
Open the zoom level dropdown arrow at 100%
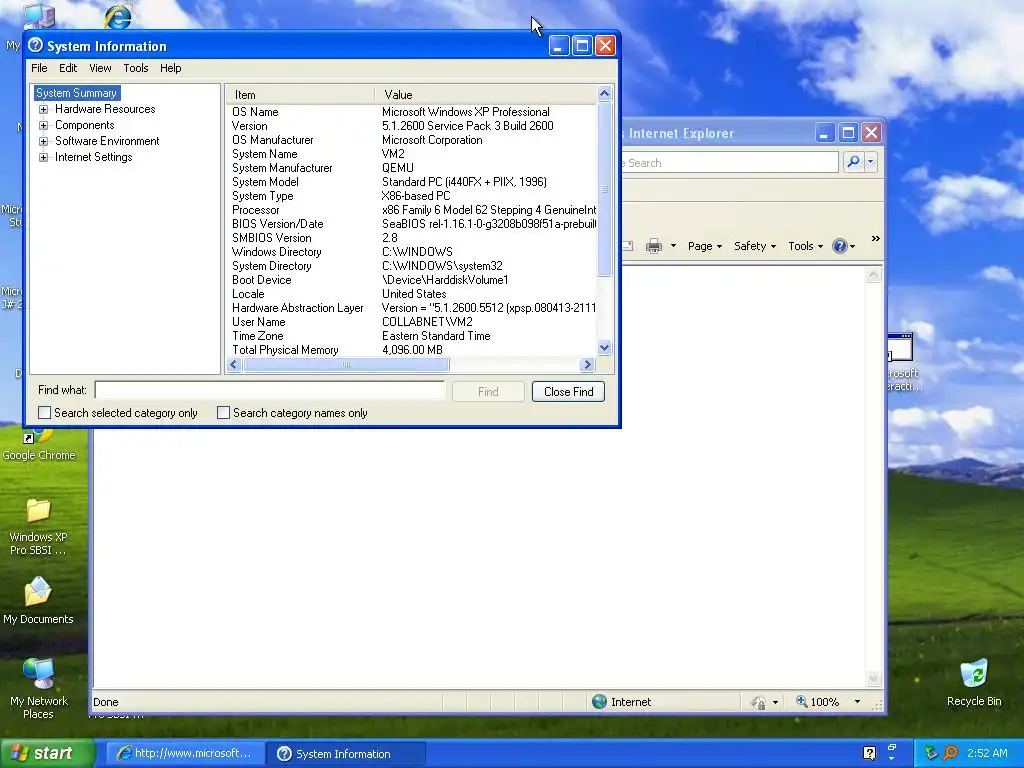pyautogui.click(x=857, y=702)
